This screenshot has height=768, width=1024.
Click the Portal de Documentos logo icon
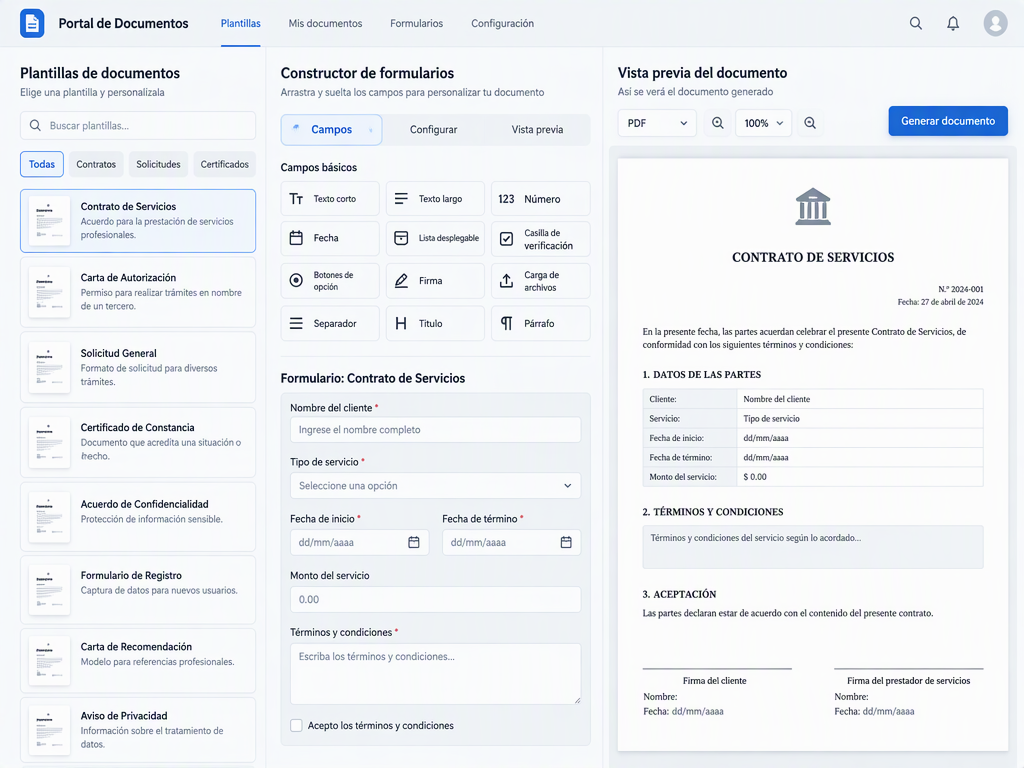(32, 24)
